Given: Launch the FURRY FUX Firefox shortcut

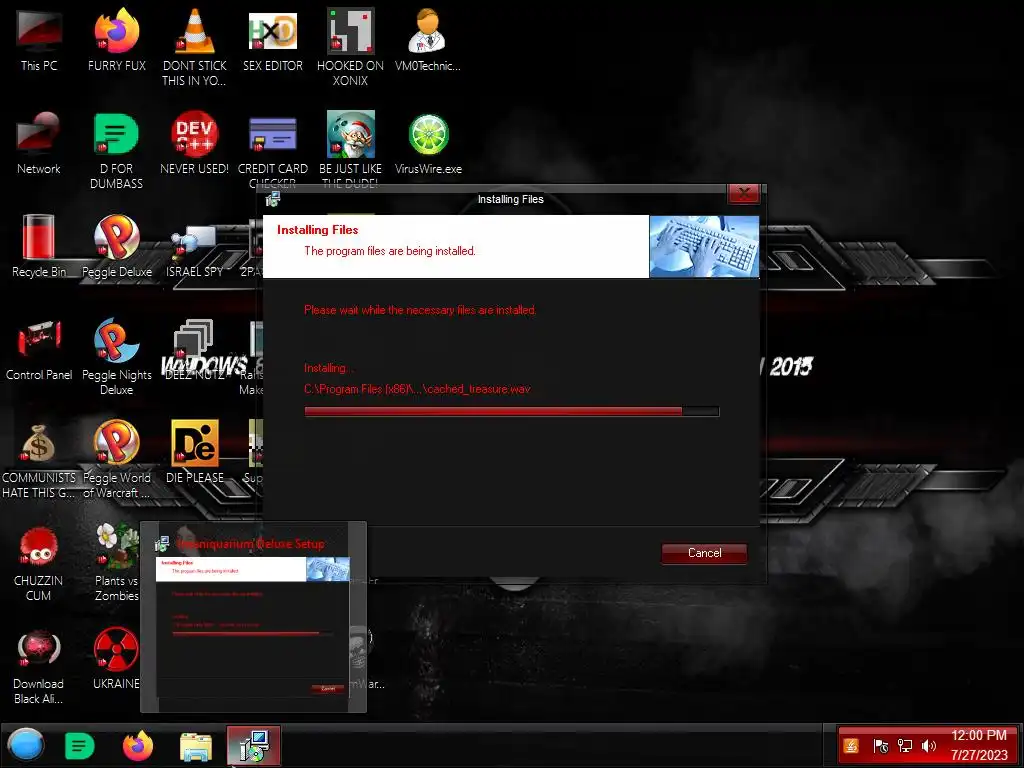Looking at the screenshot, I should pos(117,39).
